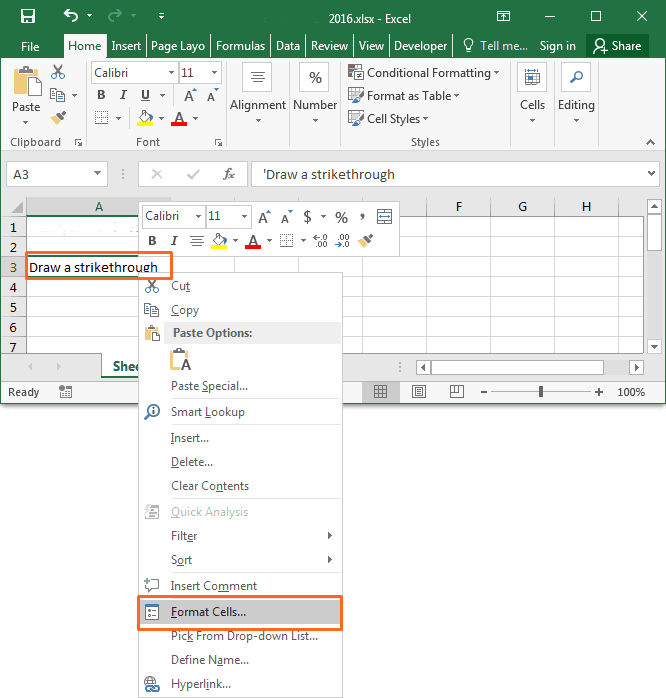
Task: Click Increase Font Size in mini toolbar
Action: tap(264, 217)
